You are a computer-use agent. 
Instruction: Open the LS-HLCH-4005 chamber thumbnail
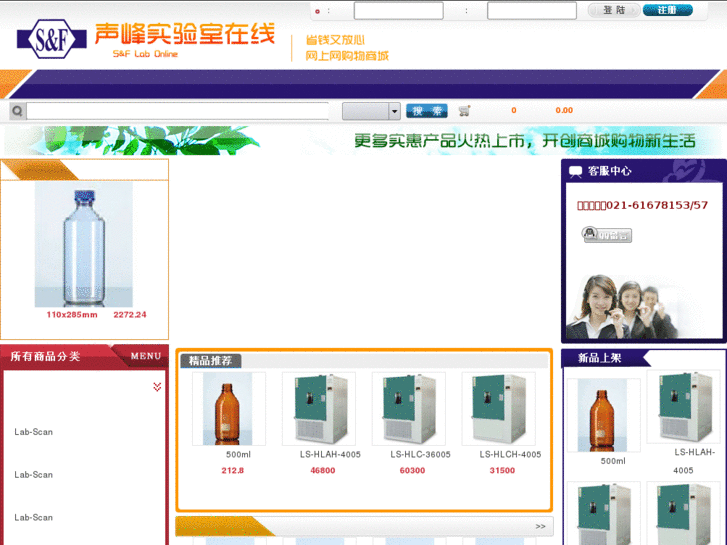(x=498, y=409)
